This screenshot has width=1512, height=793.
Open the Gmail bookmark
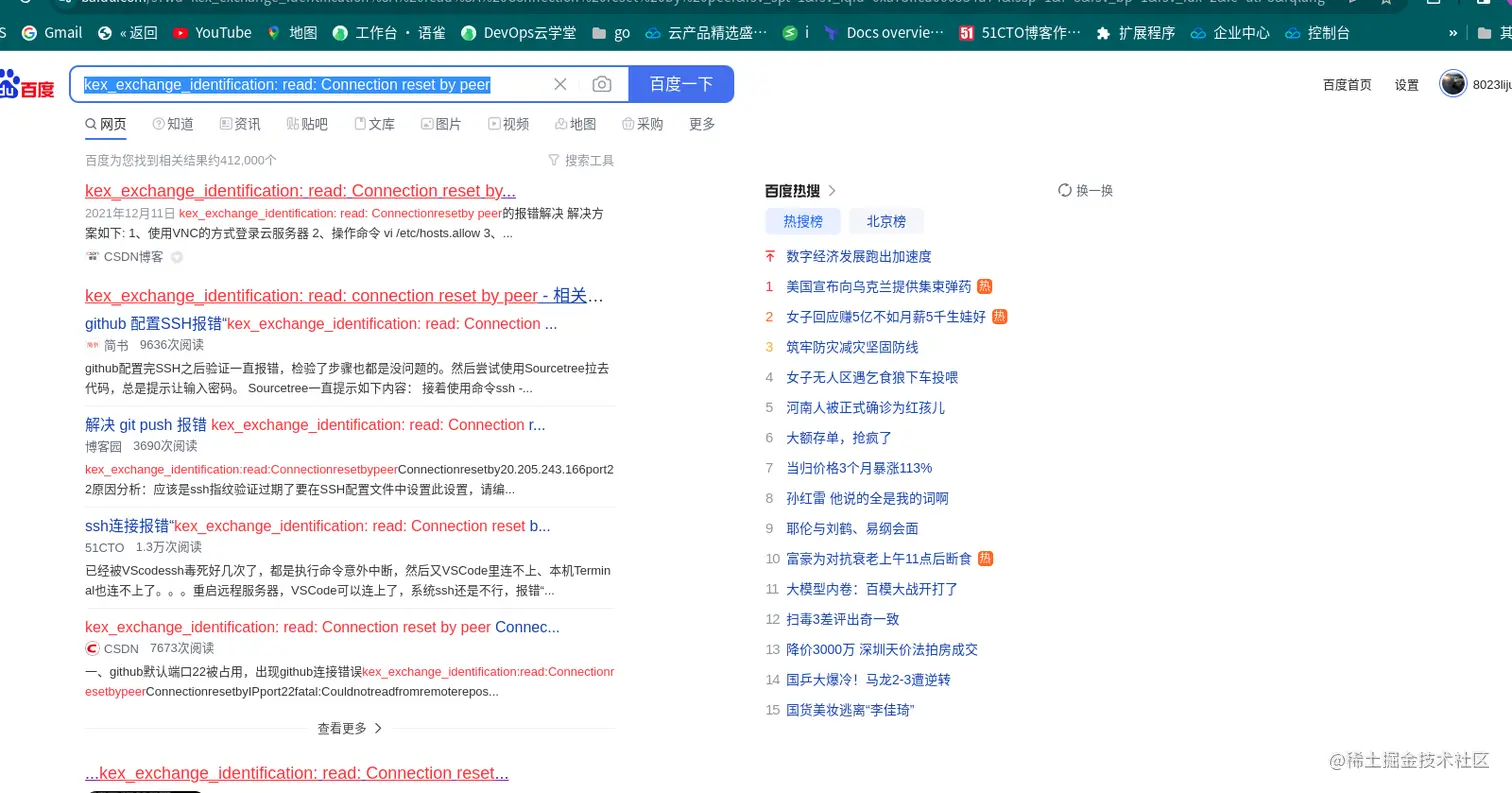click(52, 33)
